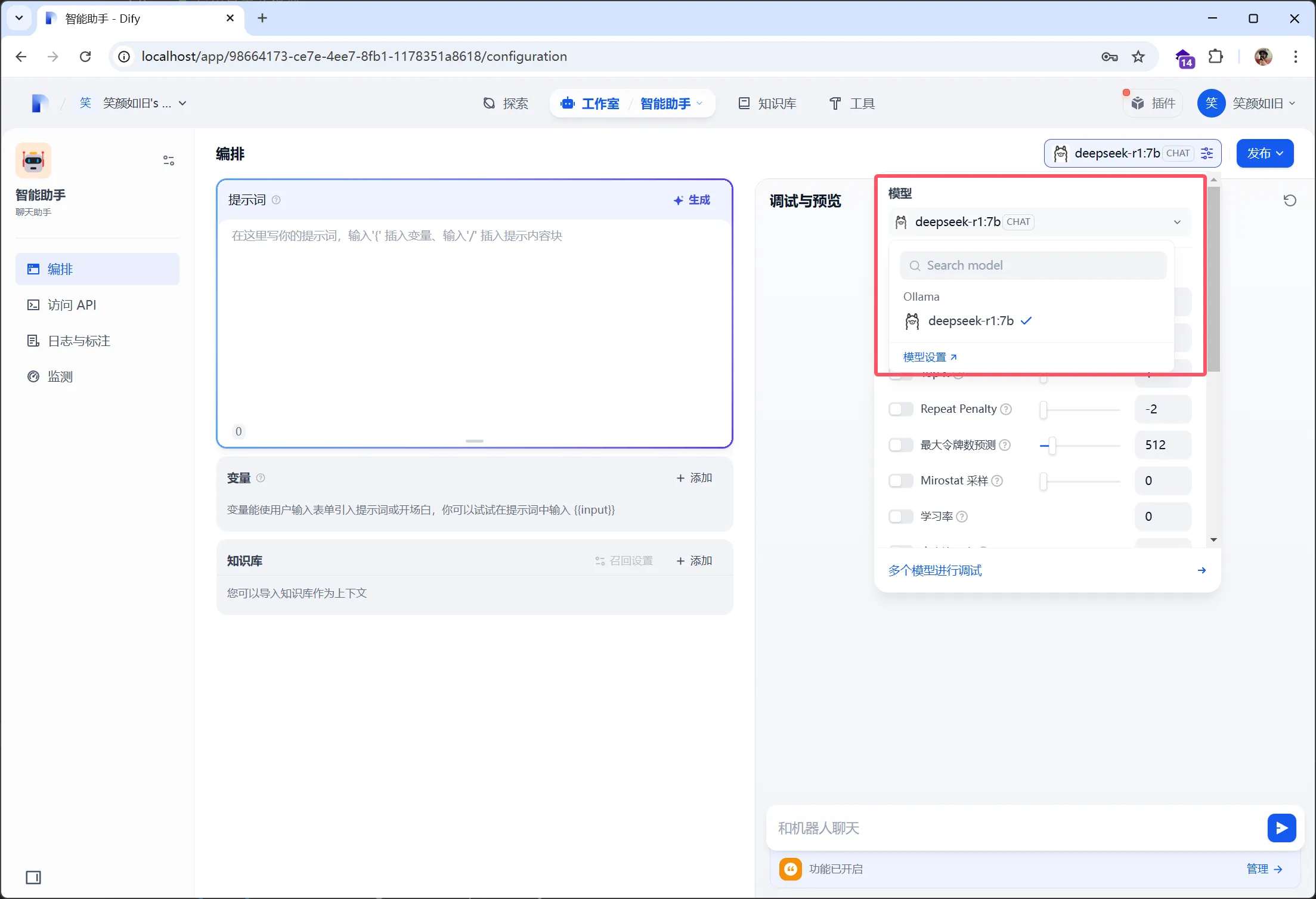
Task: Click the refresh conversation icon in debug panel
Action: pyautogui.click(x=1290, y=200)
